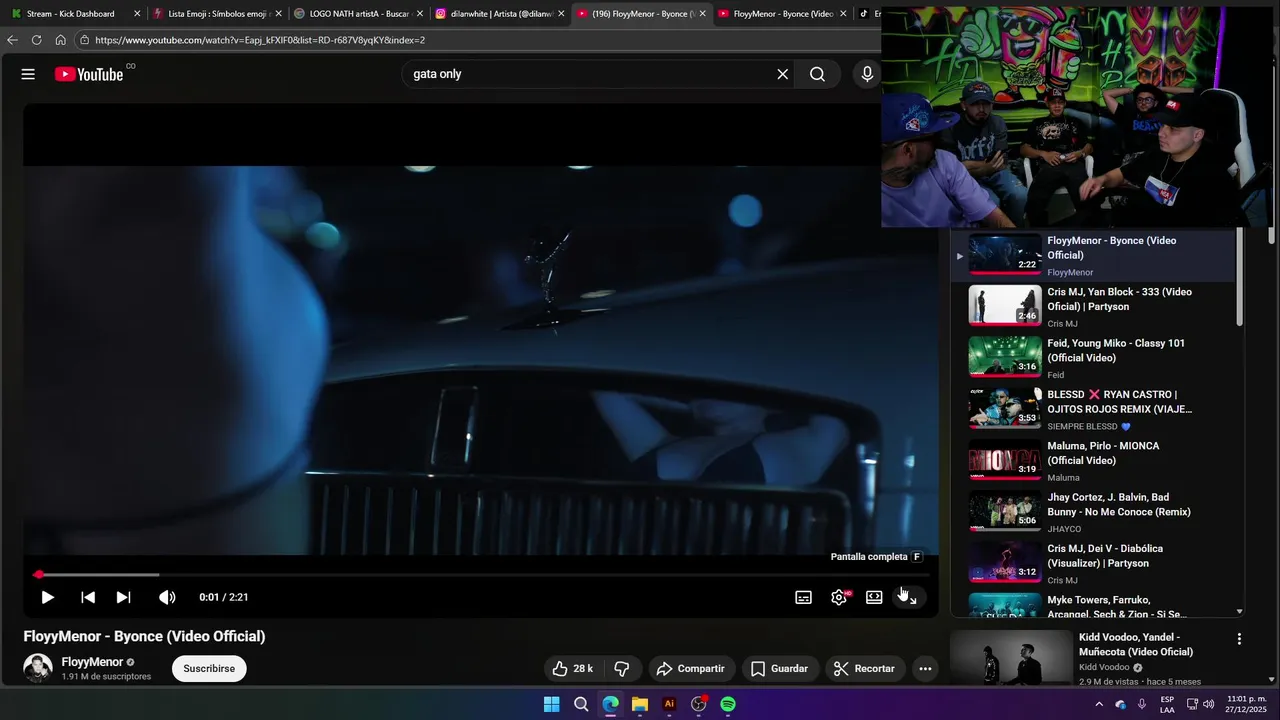
Task: Toggle subtitles on the player
Action: (803, 597)
